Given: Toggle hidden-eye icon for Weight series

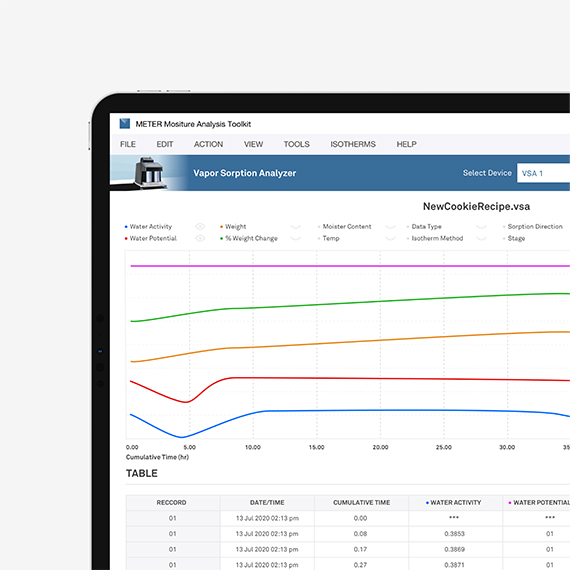Looking at the screenshot, I should point(296,227).
